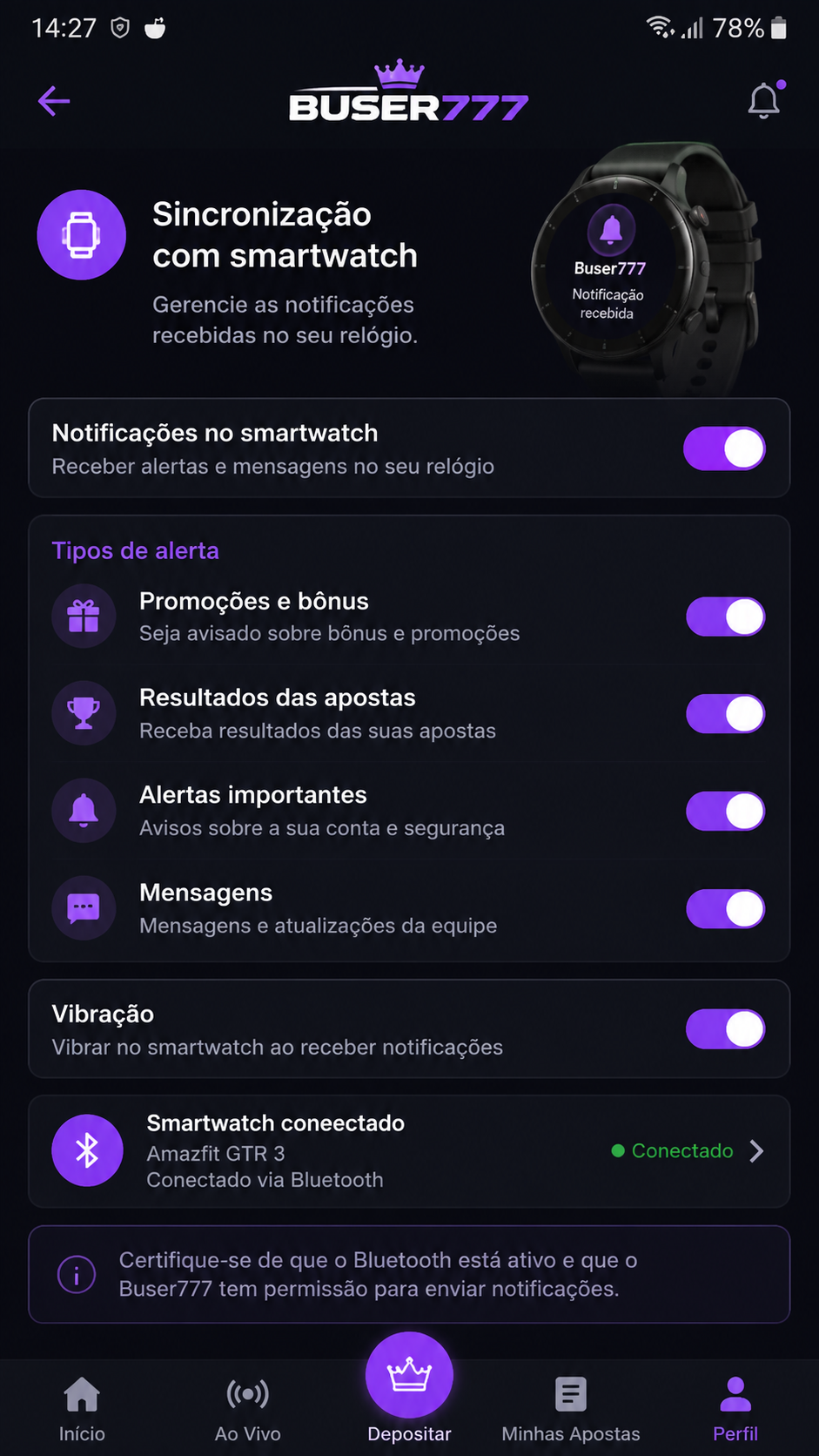Tap the purple smartwatch sync icon

pyautogui.click(x=82, y=234)
